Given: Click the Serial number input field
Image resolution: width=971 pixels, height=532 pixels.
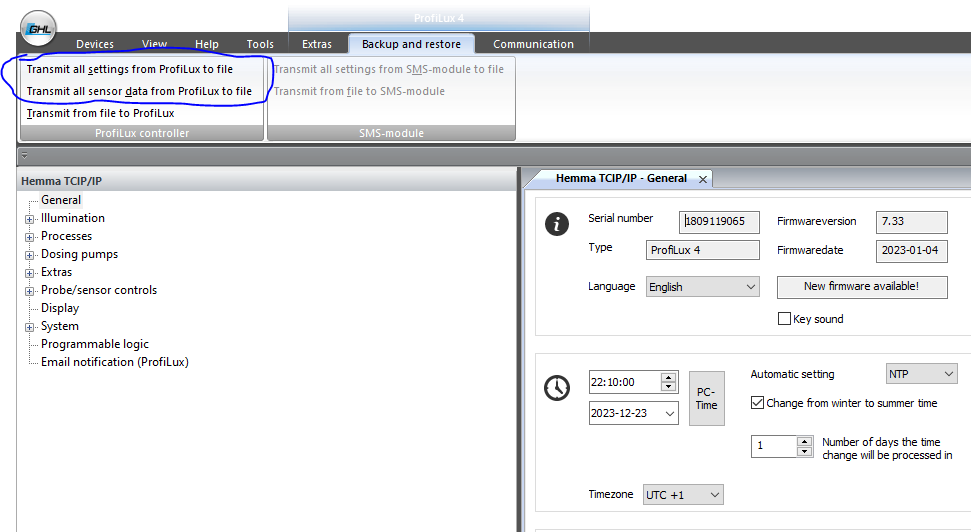Looking at the screenshot, I should [x=719, y=222].
